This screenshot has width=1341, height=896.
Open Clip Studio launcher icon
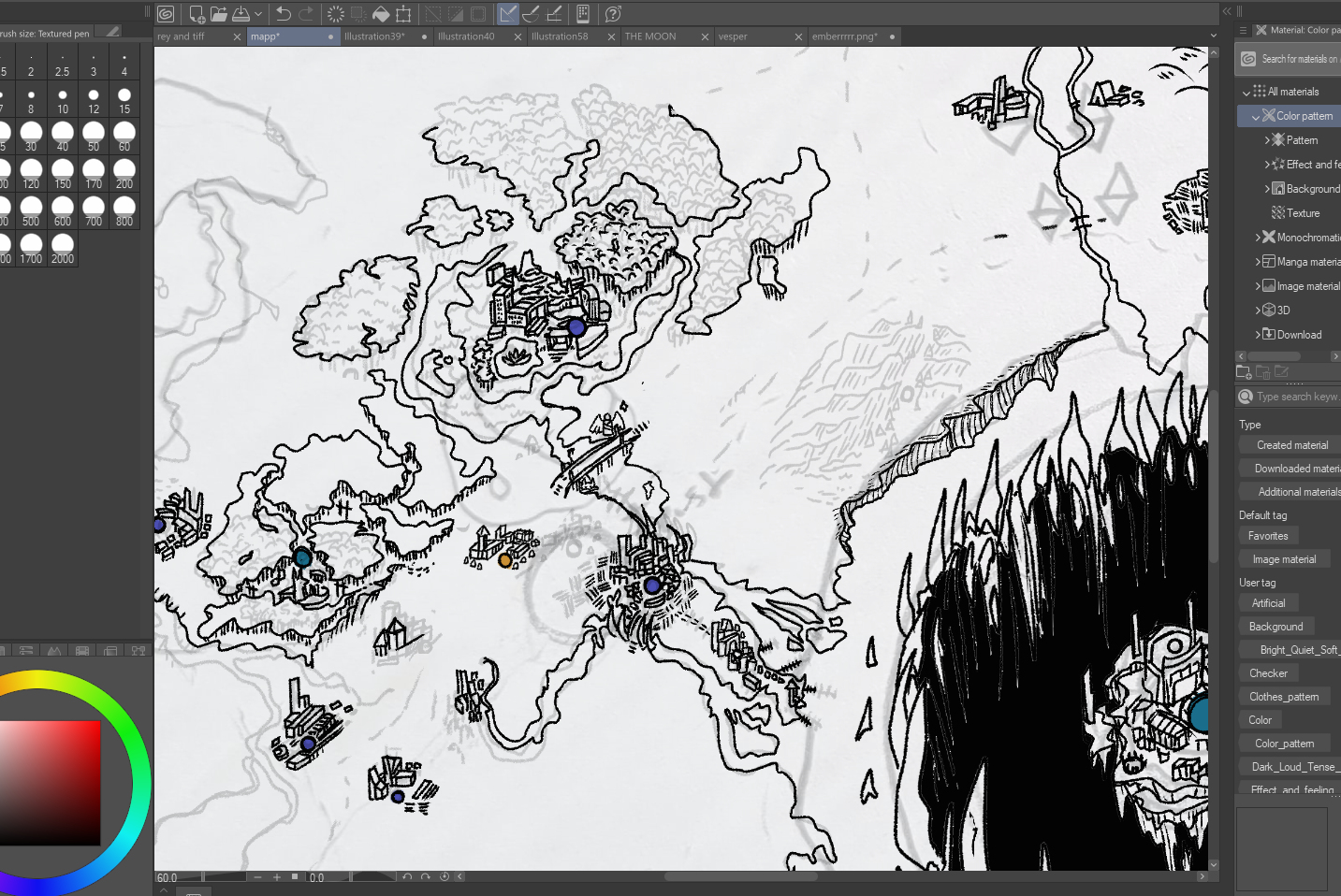(x=166, y=14)
